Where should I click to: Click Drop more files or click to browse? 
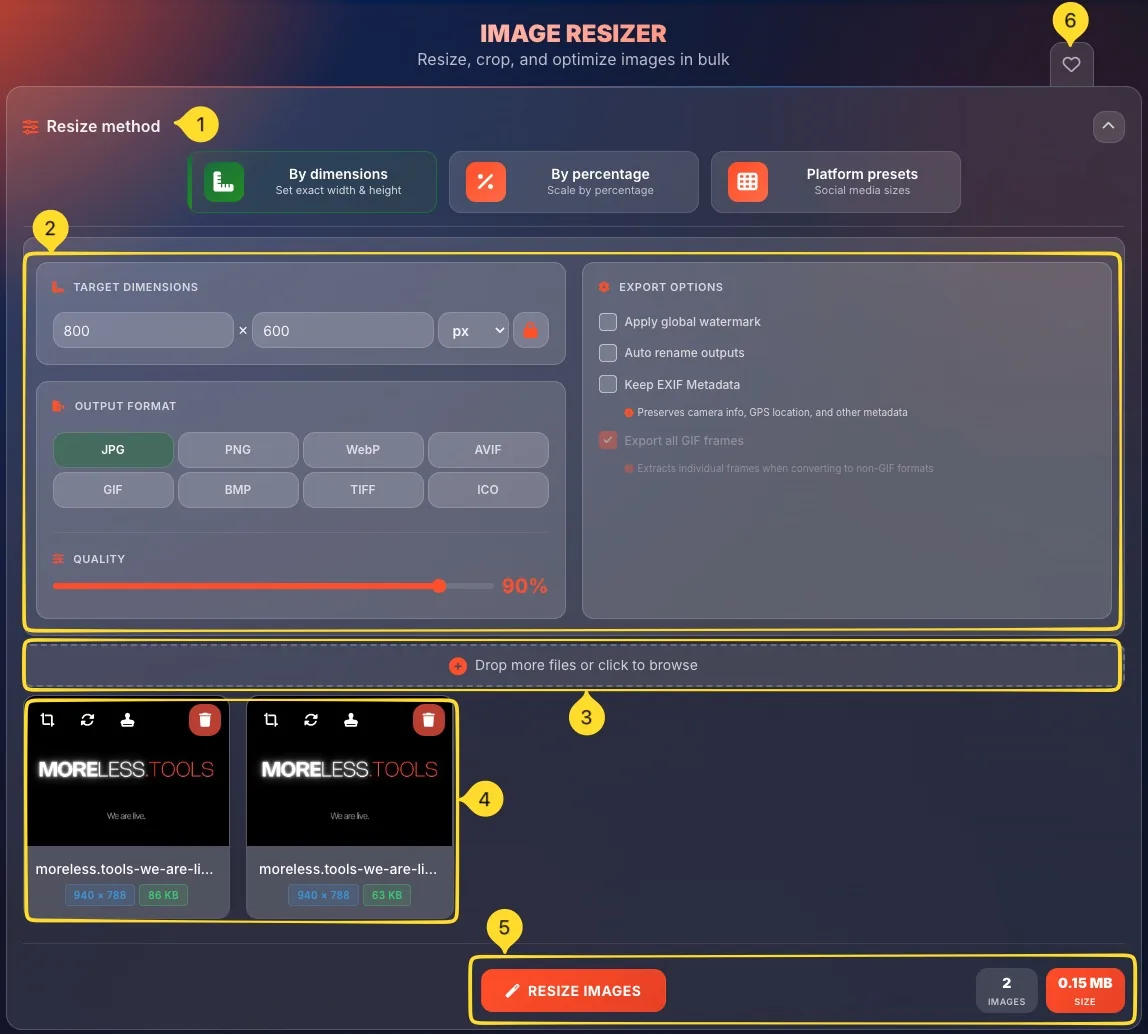pyautogui.click(x=573, y=664)
